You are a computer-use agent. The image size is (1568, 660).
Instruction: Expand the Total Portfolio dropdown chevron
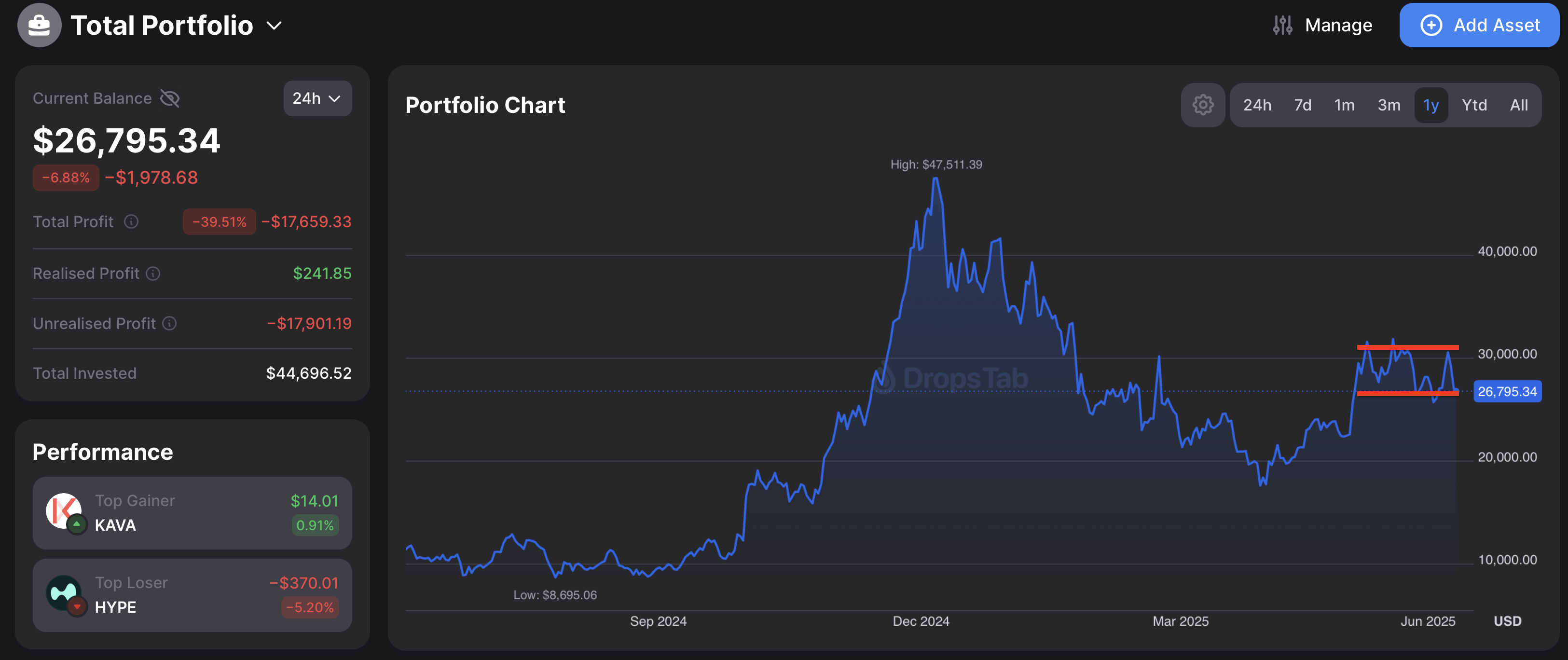(275, 26)
